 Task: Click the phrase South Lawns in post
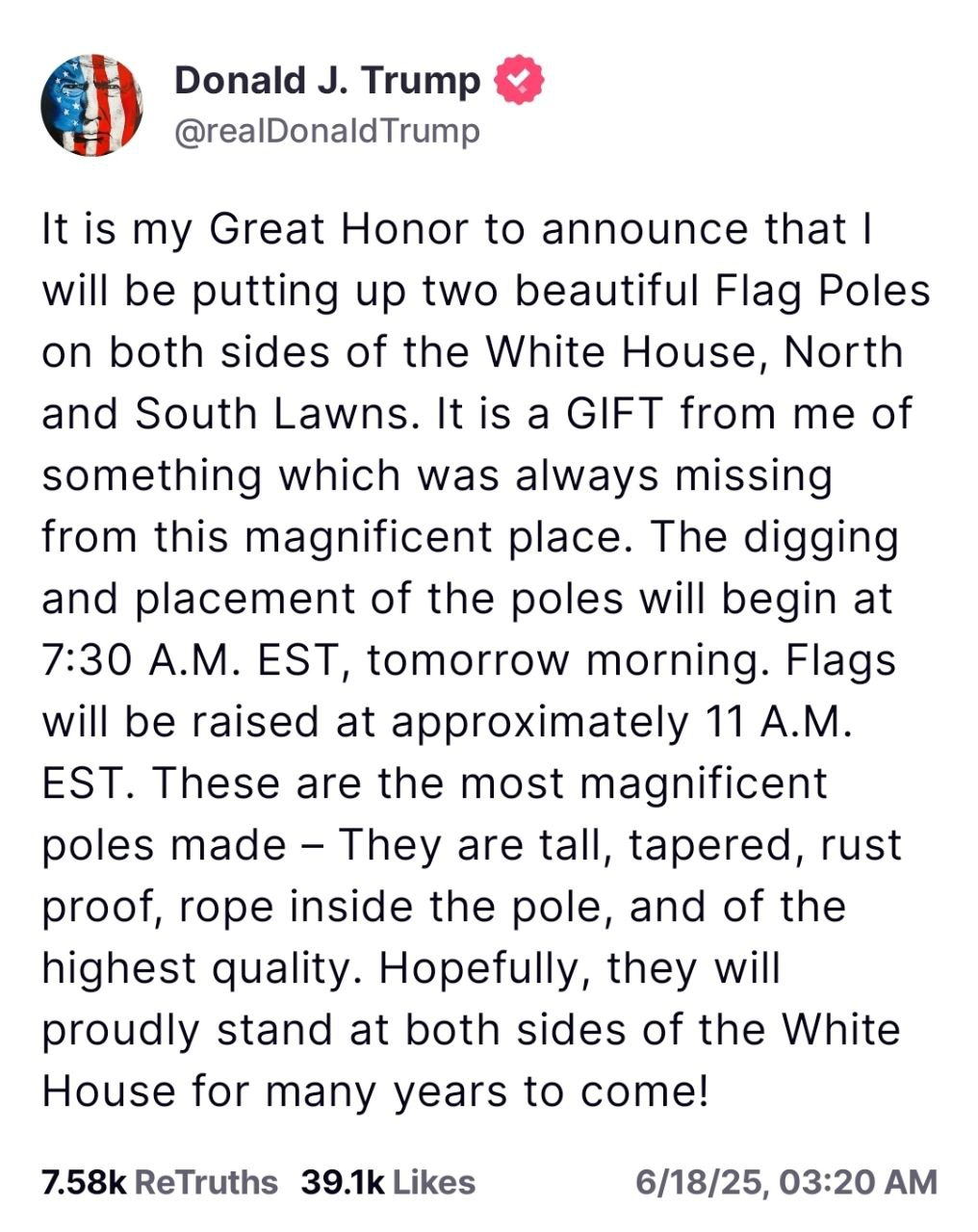[x=278, y=414]
